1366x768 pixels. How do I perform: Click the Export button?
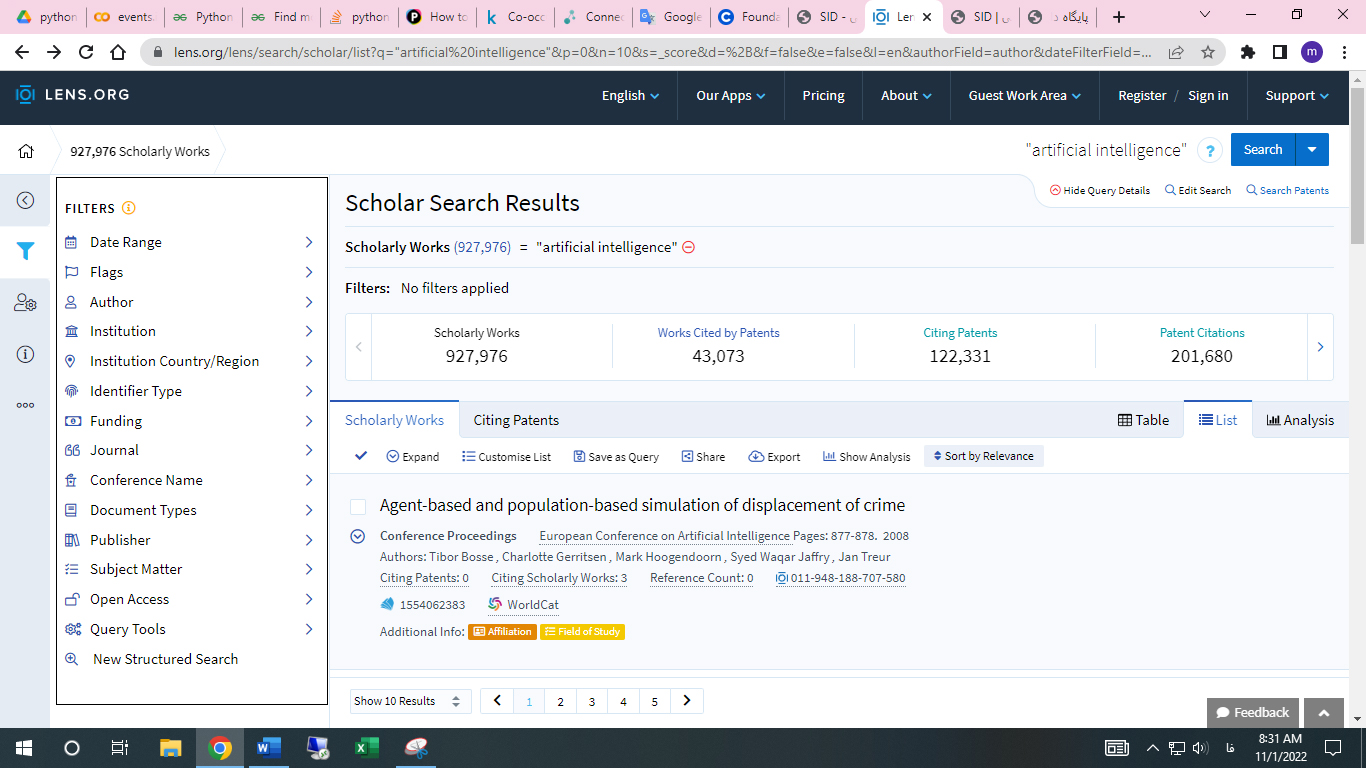coord(774,456)
